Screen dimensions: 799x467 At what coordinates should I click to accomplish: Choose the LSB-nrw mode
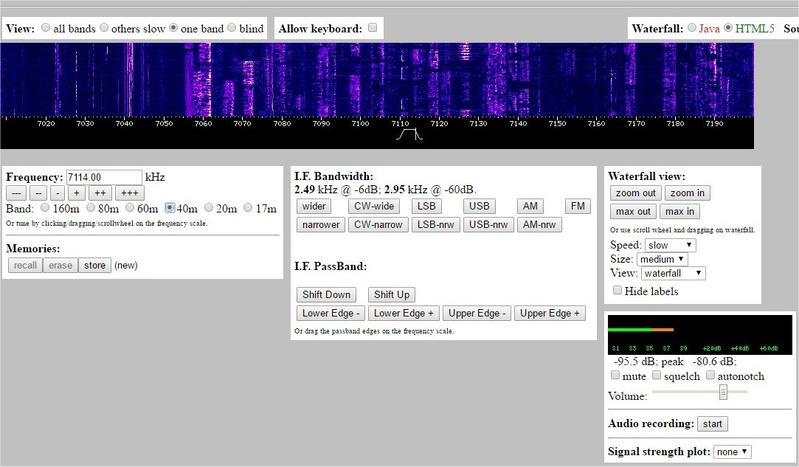436,224
